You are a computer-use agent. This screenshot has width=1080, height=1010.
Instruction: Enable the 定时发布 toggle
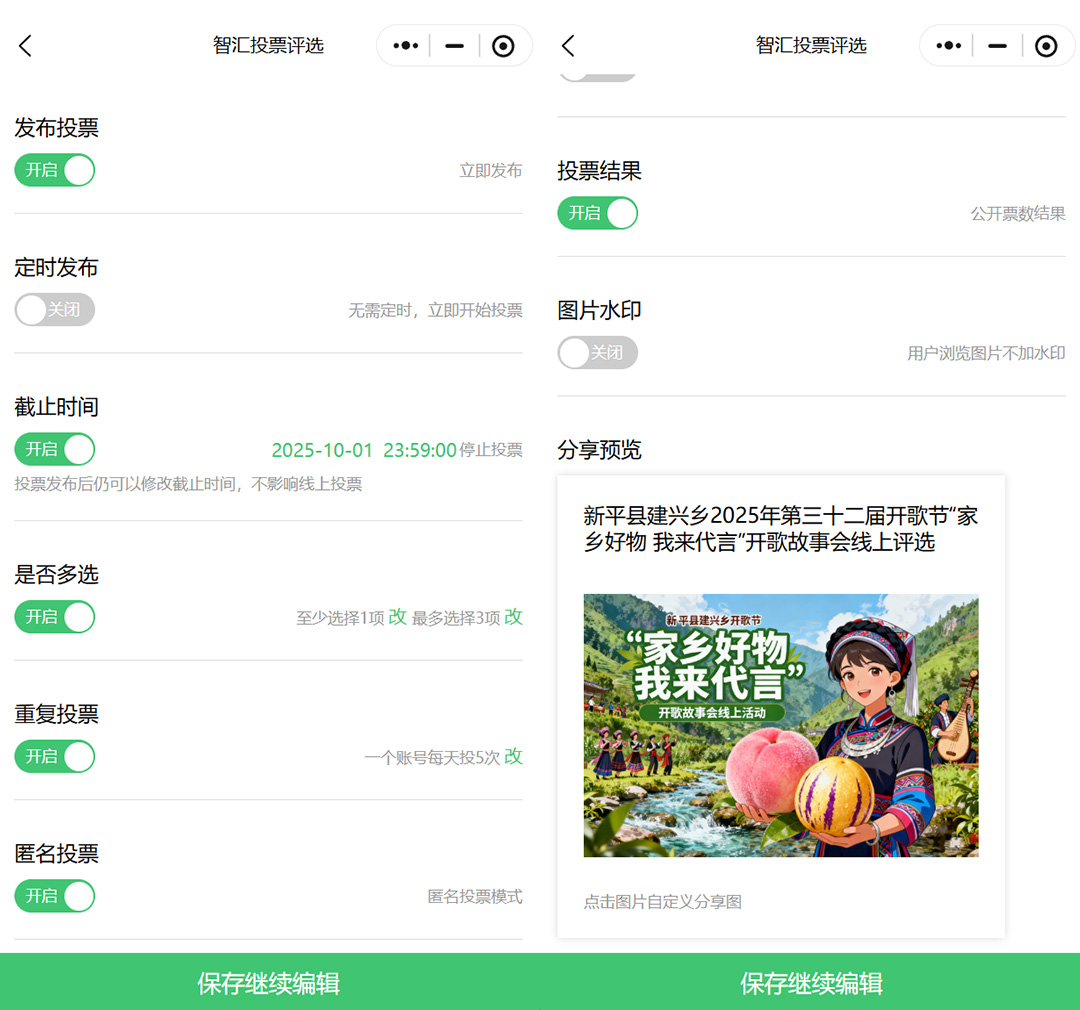point(55,310)
